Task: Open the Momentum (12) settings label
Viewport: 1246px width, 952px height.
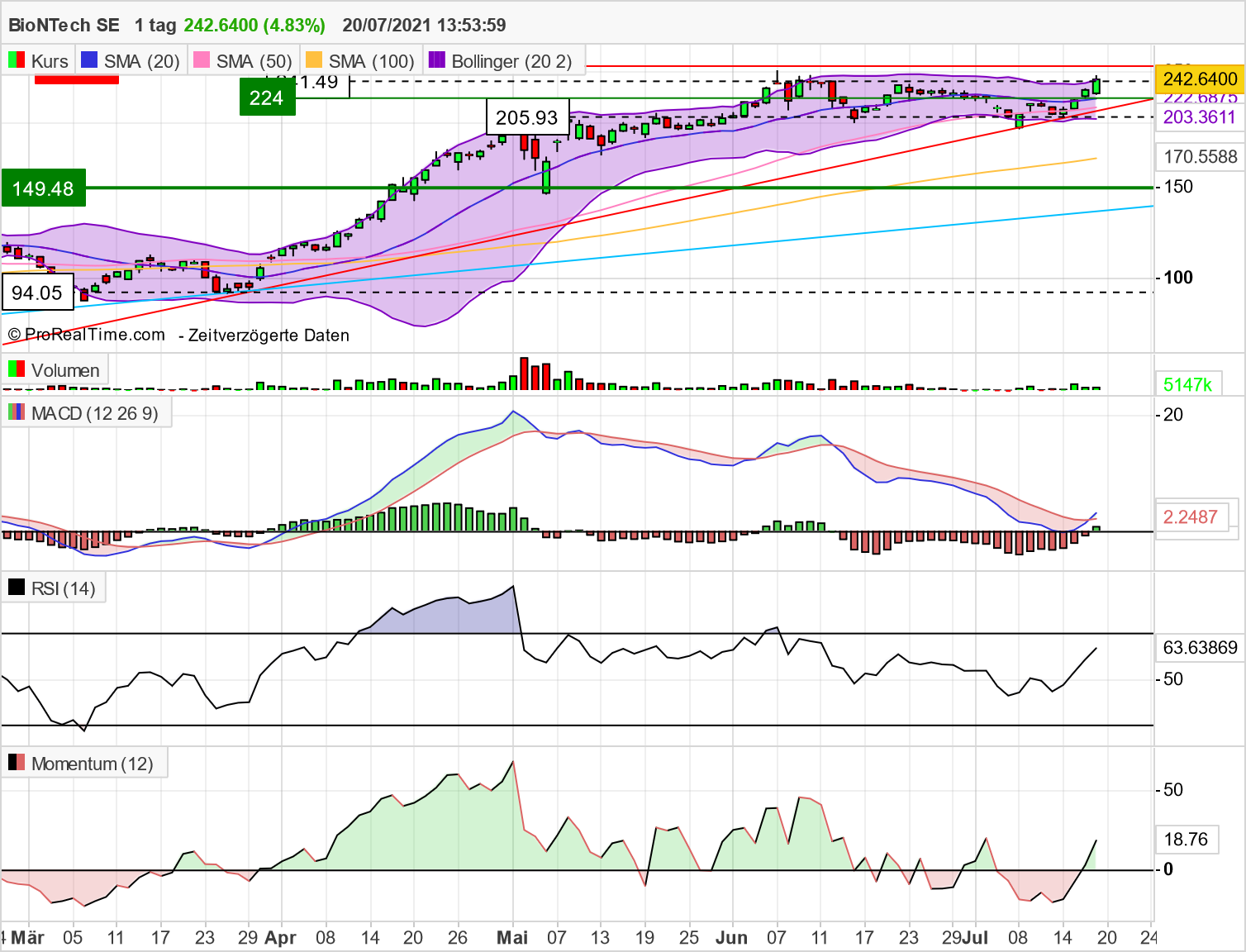Action: 93,763
